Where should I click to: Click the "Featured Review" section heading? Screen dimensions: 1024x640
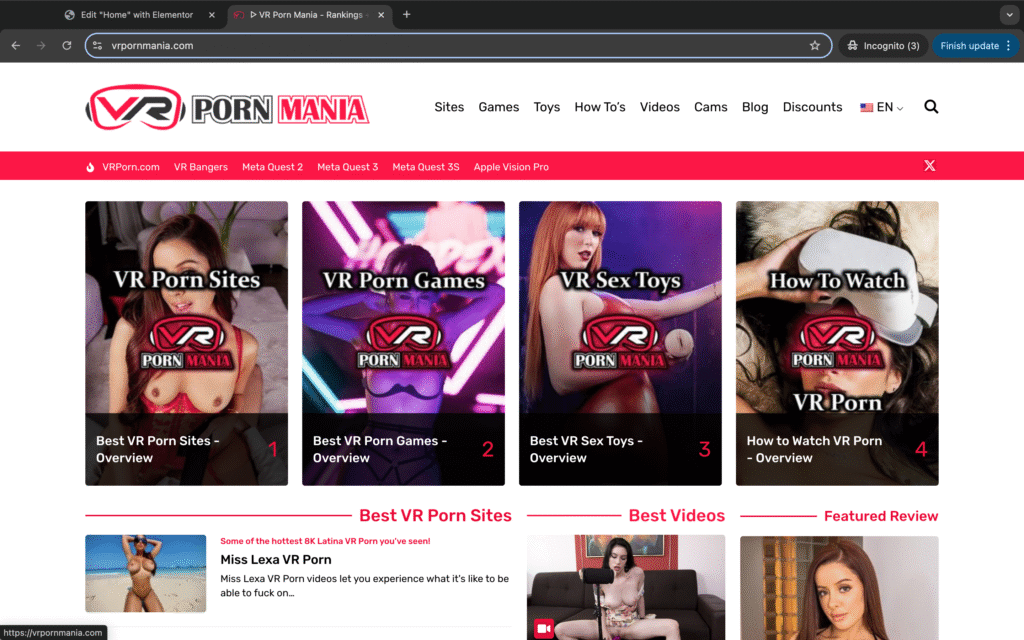point(881,517)
